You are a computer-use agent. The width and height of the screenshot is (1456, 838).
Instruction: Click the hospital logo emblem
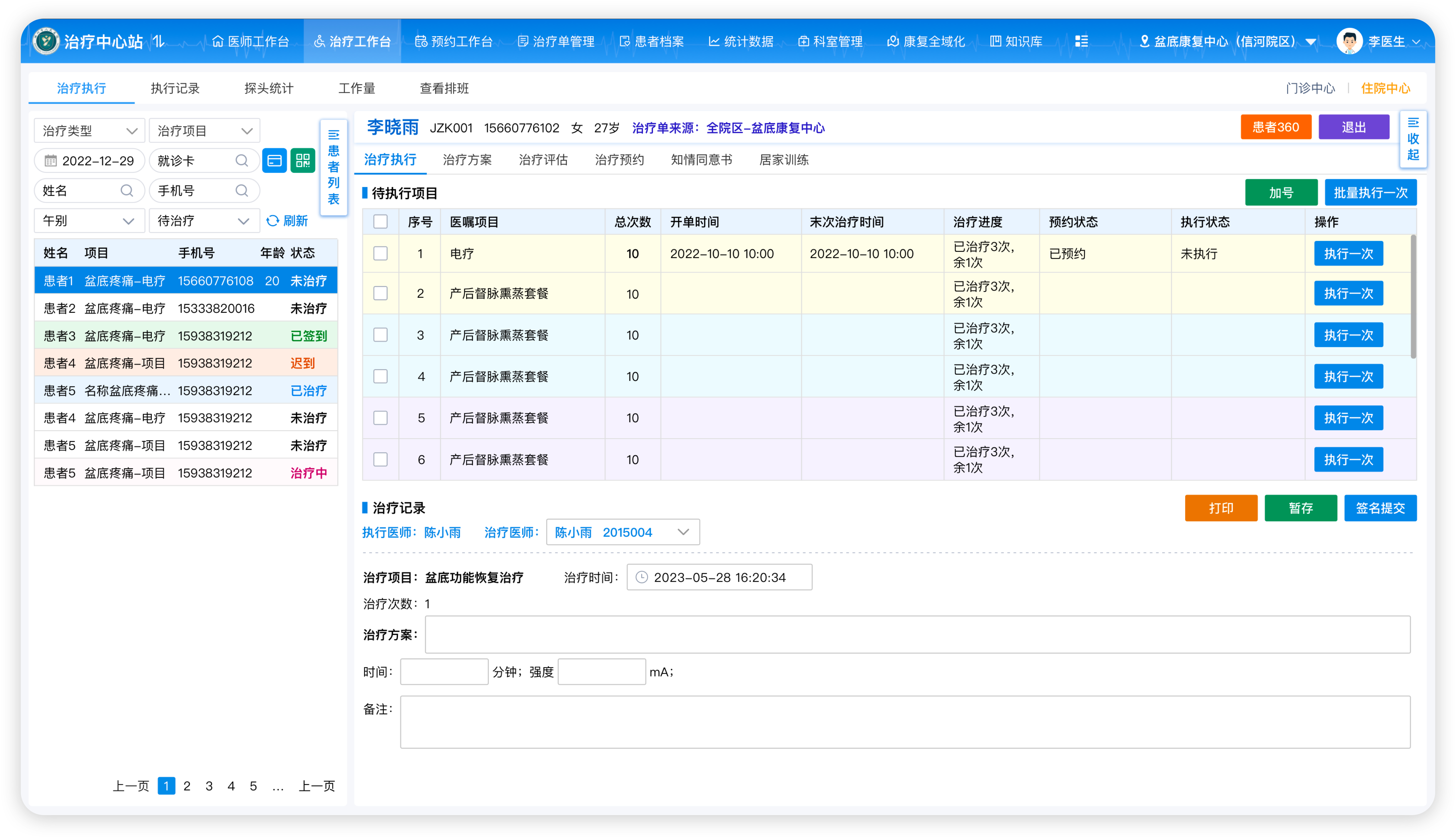46,41
